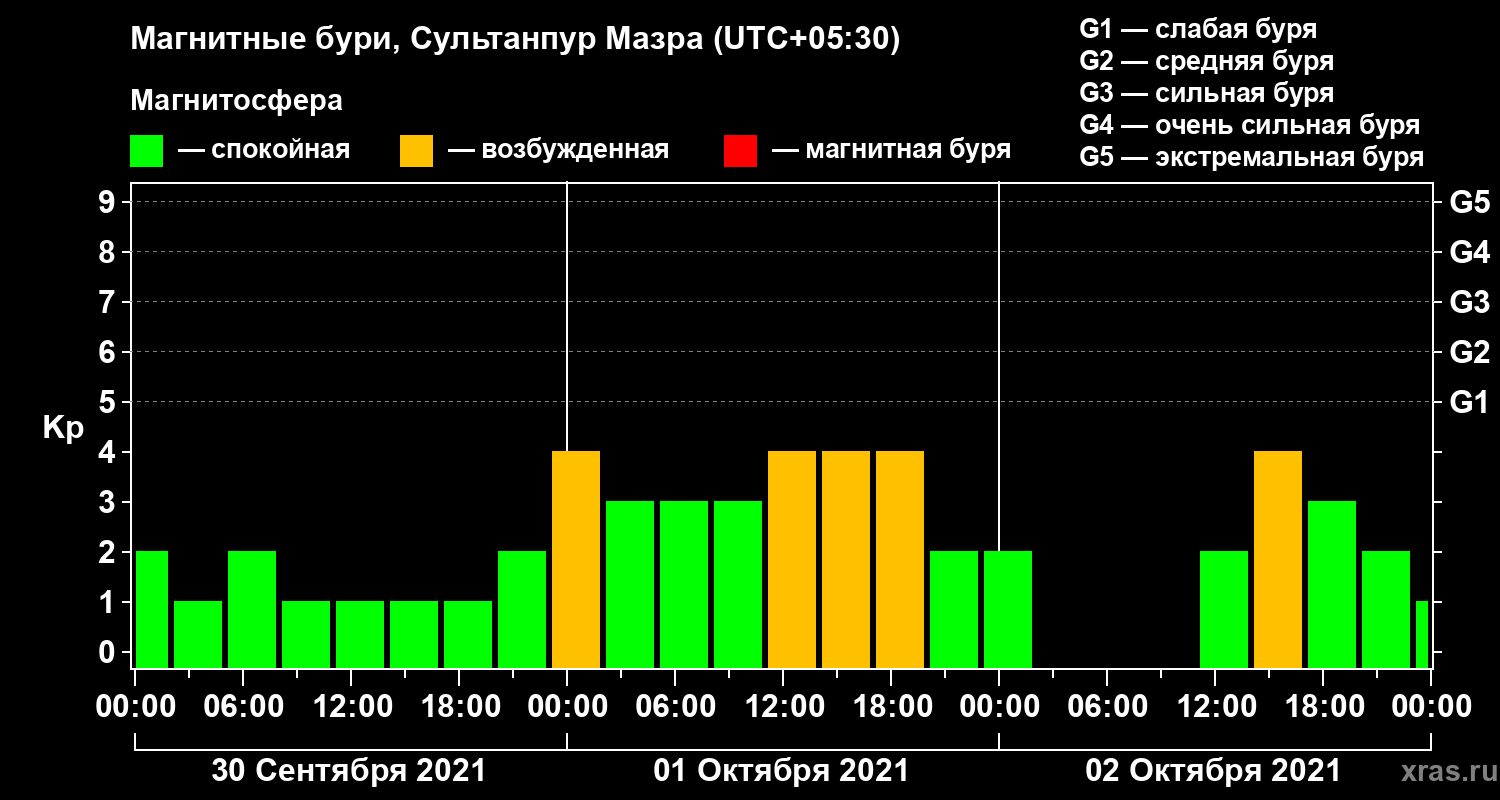1500x800 pixels.
Task: Click the 12:00 time label under 30 Сентября
Action: (352, 707)
